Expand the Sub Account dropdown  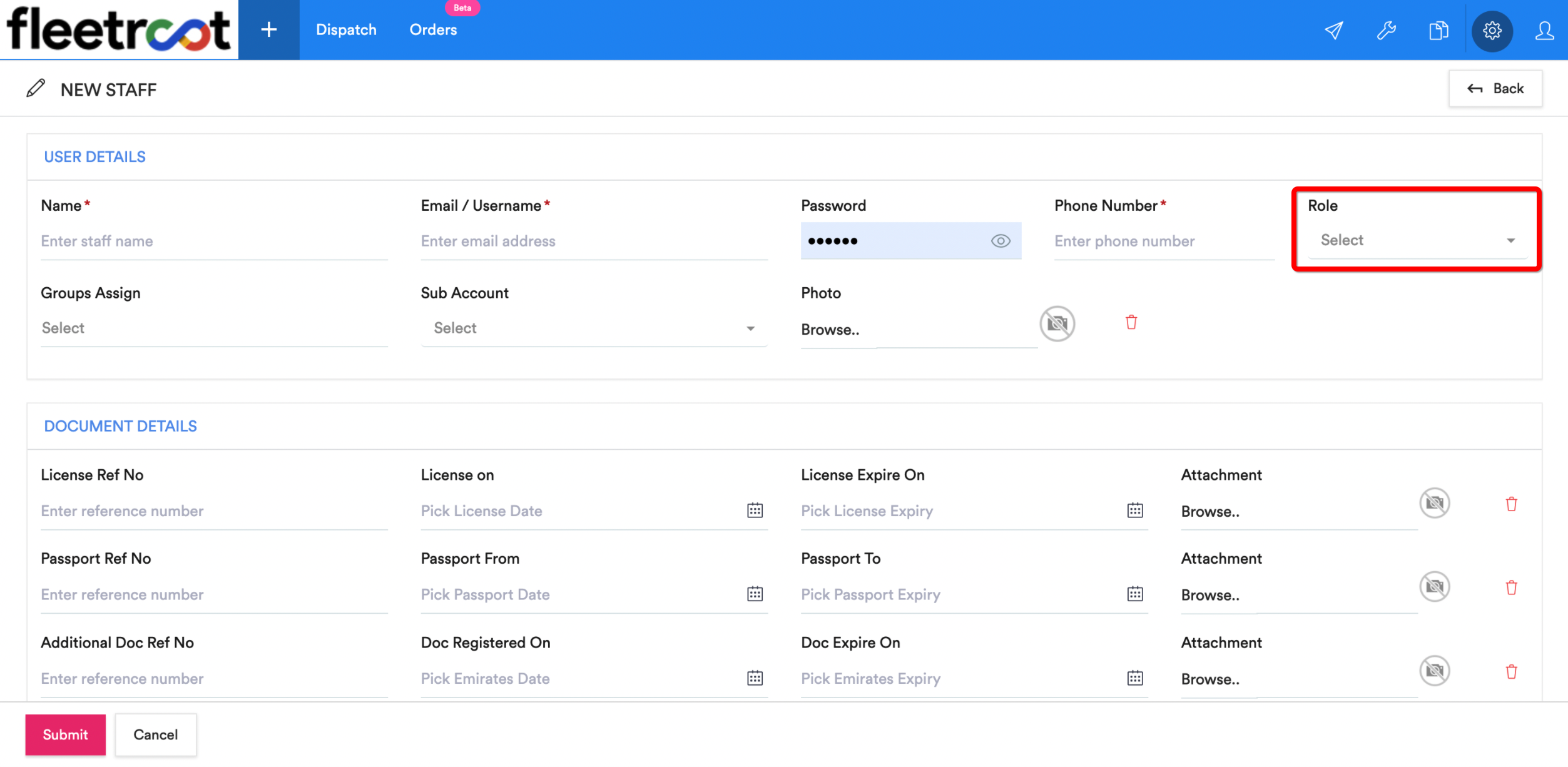[594, 328]
